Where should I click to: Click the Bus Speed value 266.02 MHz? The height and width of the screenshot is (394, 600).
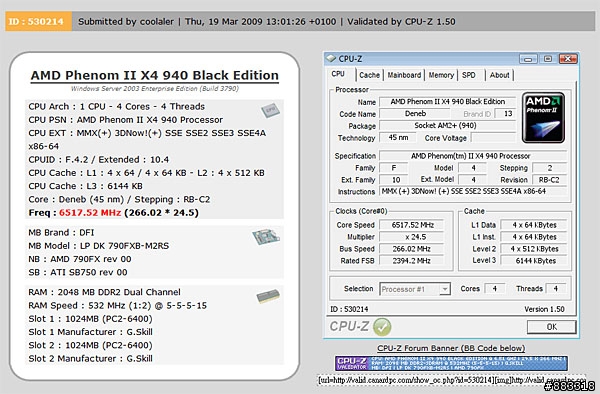coord(412,249)
